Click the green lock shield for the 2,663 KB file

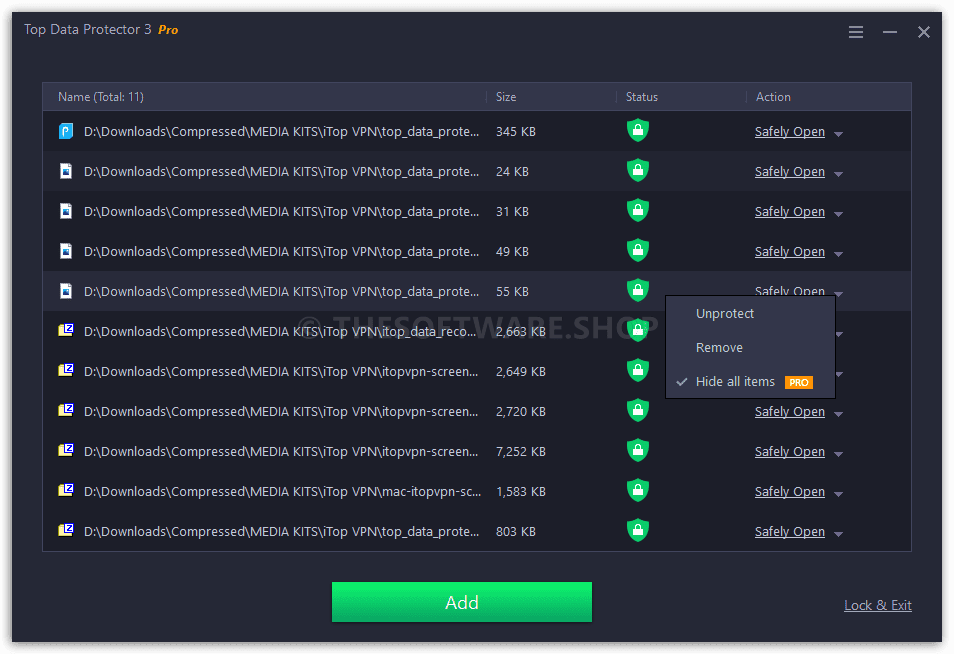638,330
